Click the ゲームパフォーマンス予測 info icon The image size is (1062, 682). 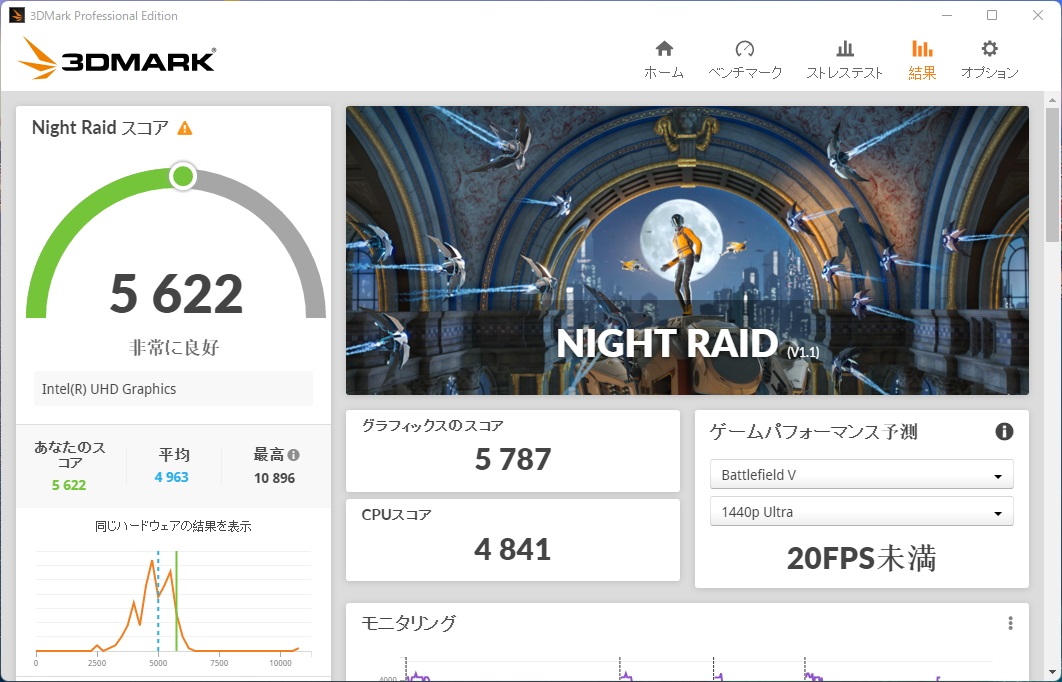click(1004, 431)
